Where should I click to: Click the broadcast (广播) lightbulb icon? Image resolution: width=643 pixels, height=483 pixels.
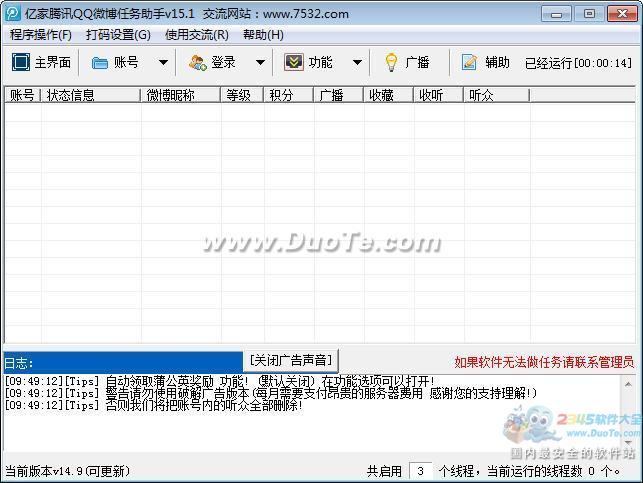391,62
